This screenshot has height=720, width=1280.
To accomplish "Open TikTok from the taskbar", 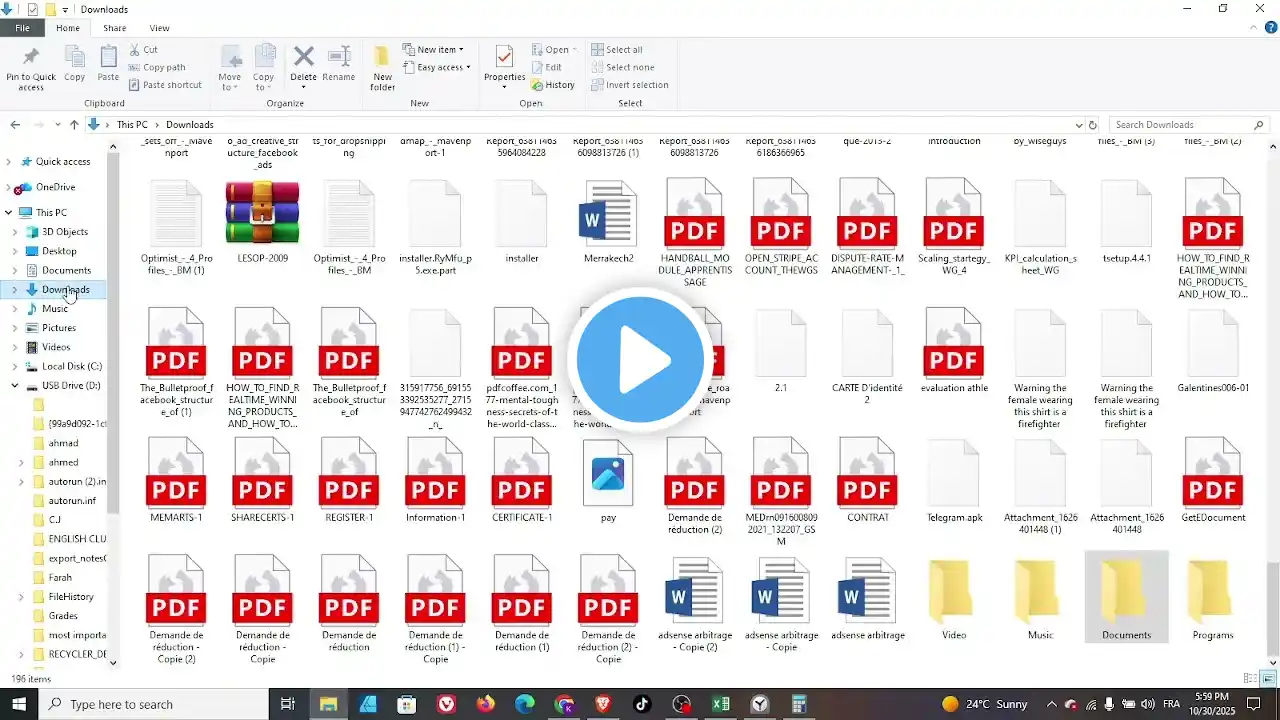I will [x=642, y=704].
